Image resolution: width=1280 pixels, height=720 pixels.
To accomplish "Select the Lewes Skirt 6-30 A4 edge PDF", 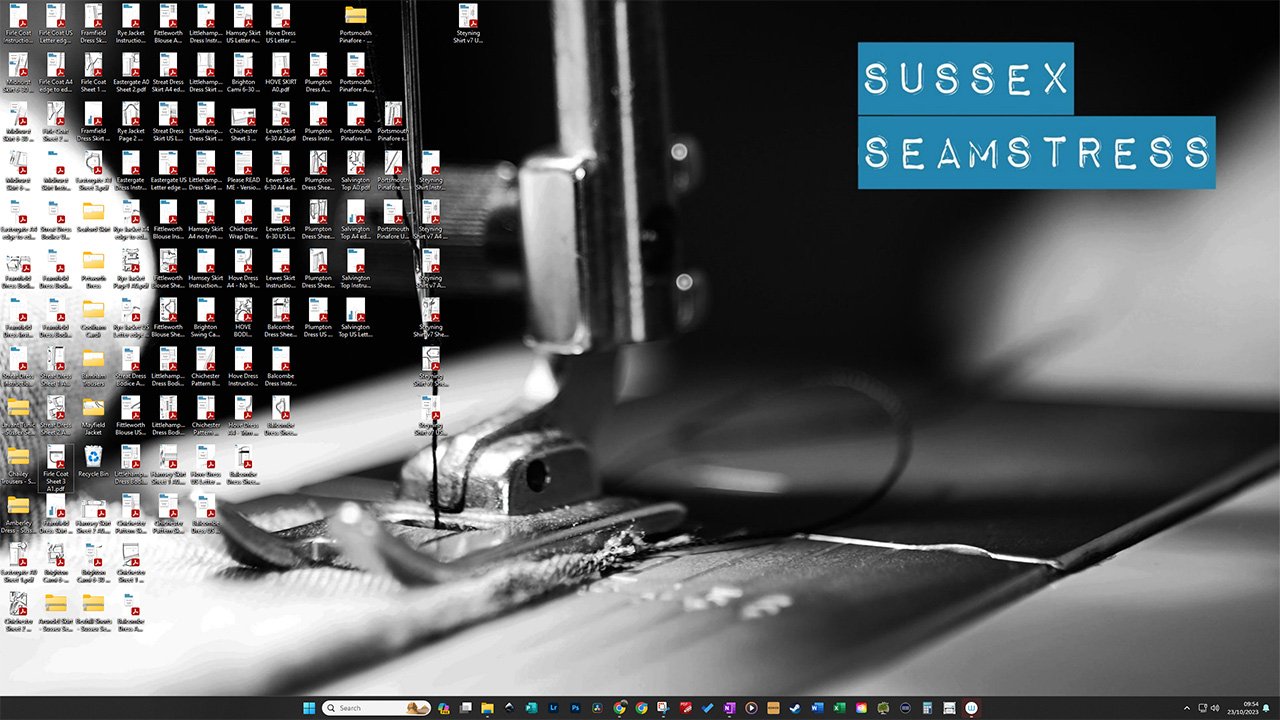I will 281,173.
